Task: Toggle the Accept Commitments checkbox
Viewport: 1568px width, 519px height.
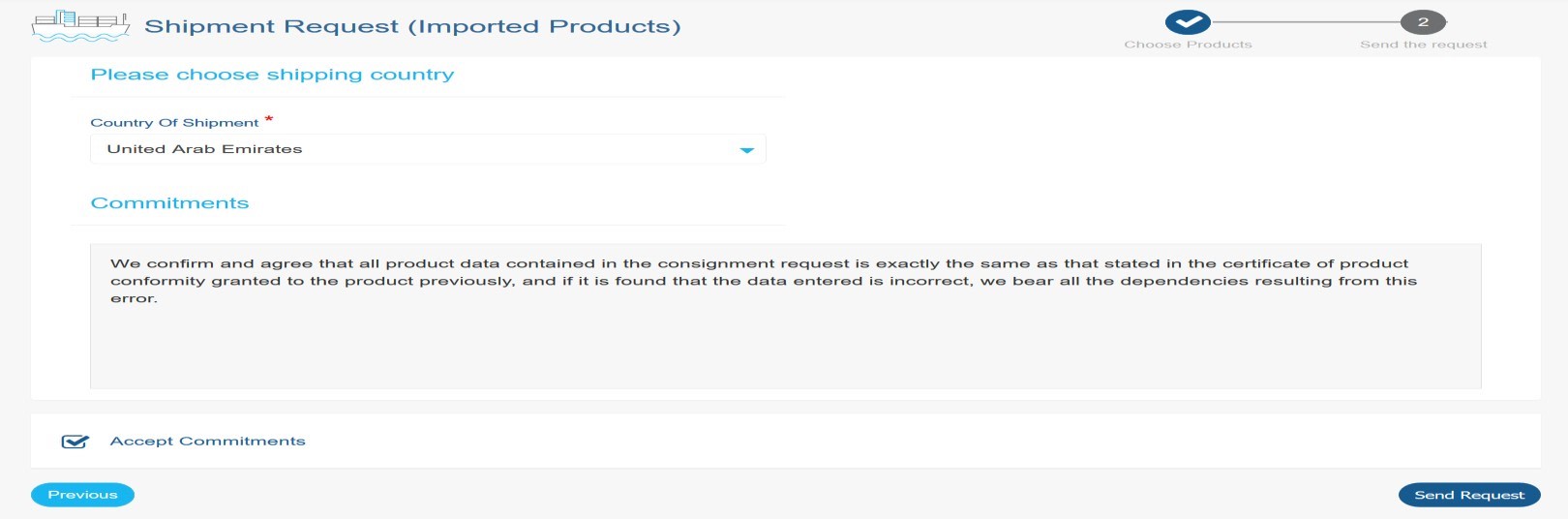Action: click(75, 442)
